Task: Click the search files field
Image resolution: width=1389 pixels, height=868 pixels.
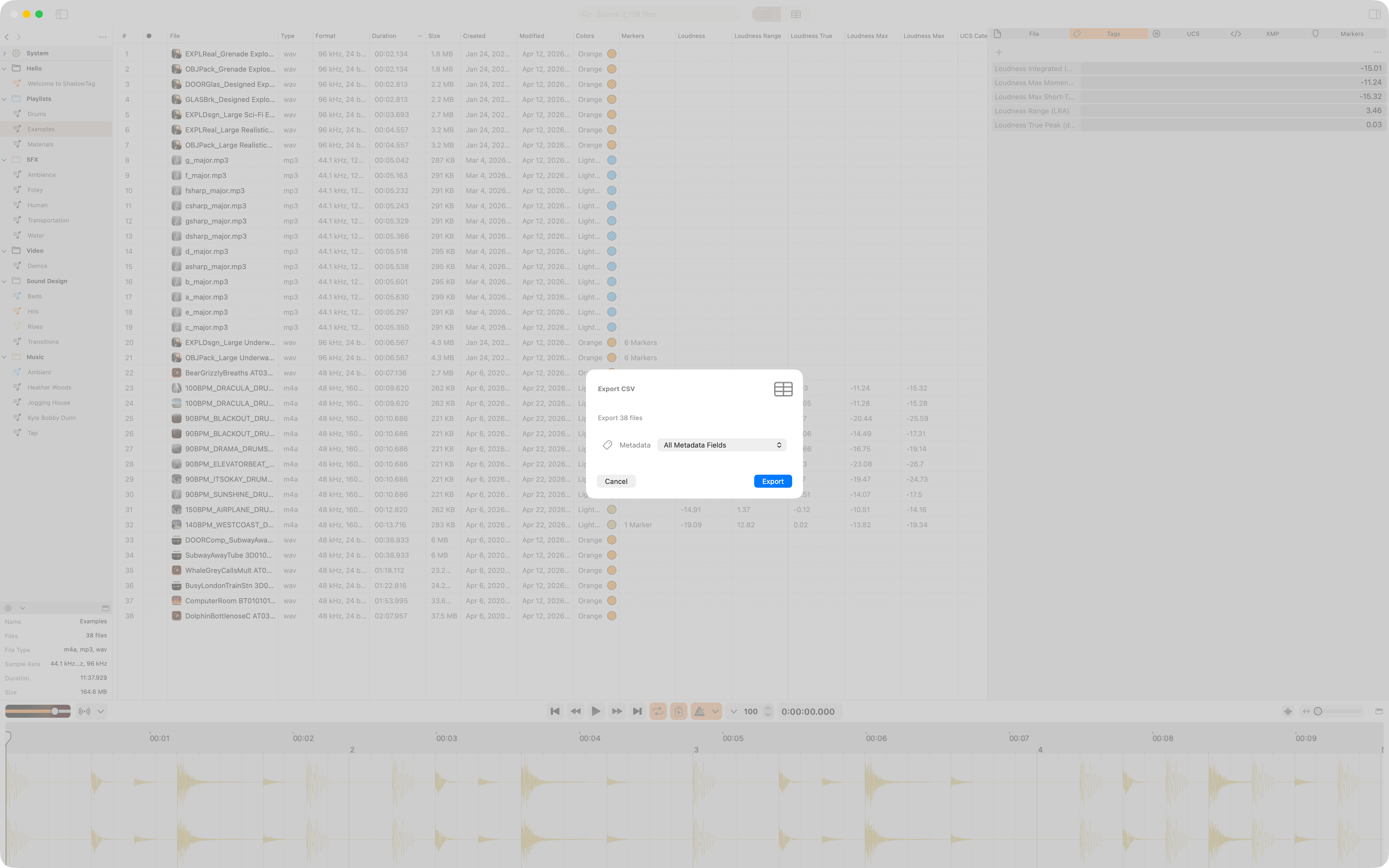Action: (x=660, y=14)
